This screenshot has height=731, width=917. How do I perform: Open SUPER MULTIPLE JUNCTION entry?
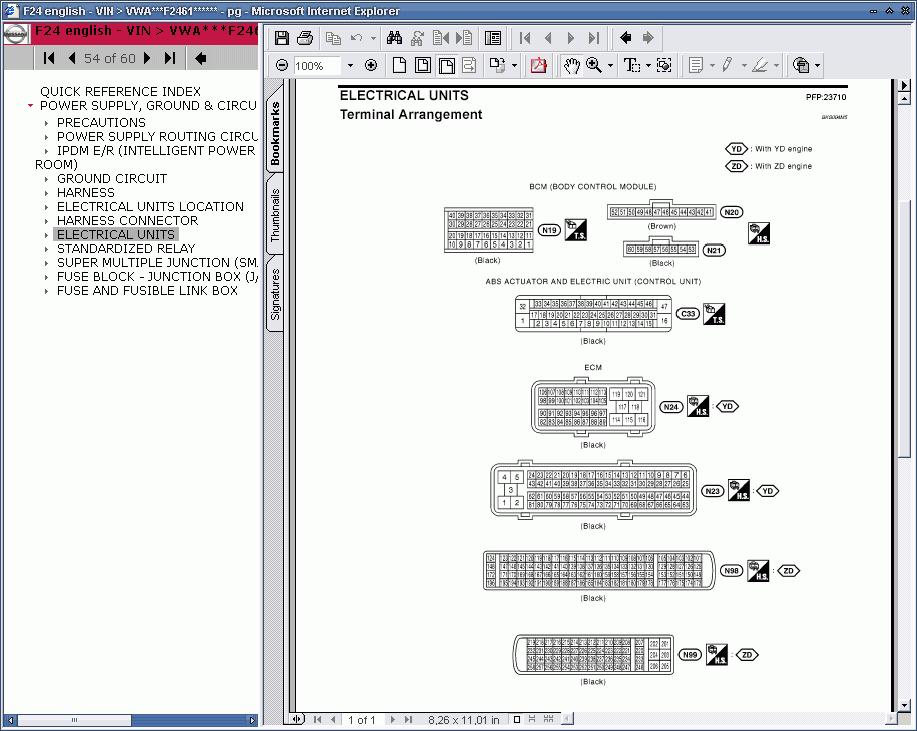click(x=157, y=263)
